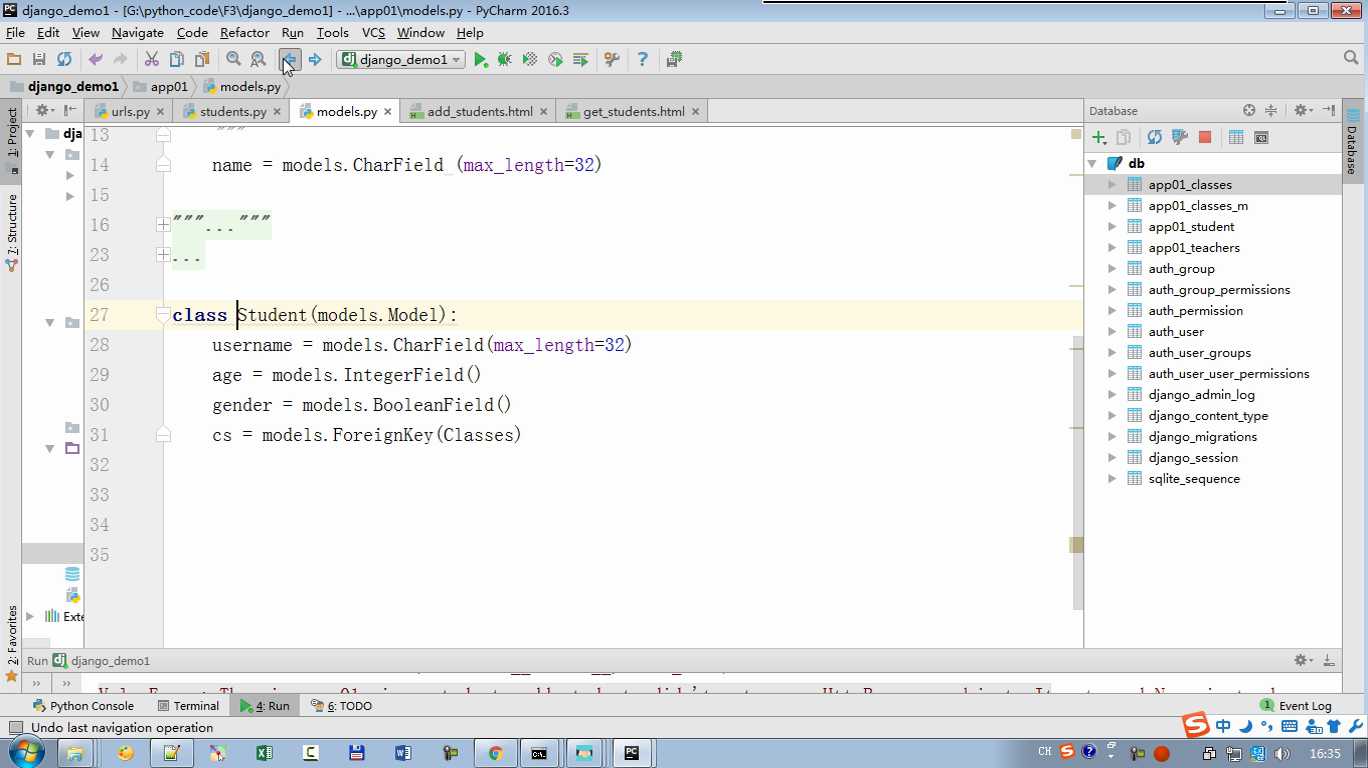Viewport: 1368px width, 768px height.
Task: Open Project panel gear settings dropdown
Action: 44,110
